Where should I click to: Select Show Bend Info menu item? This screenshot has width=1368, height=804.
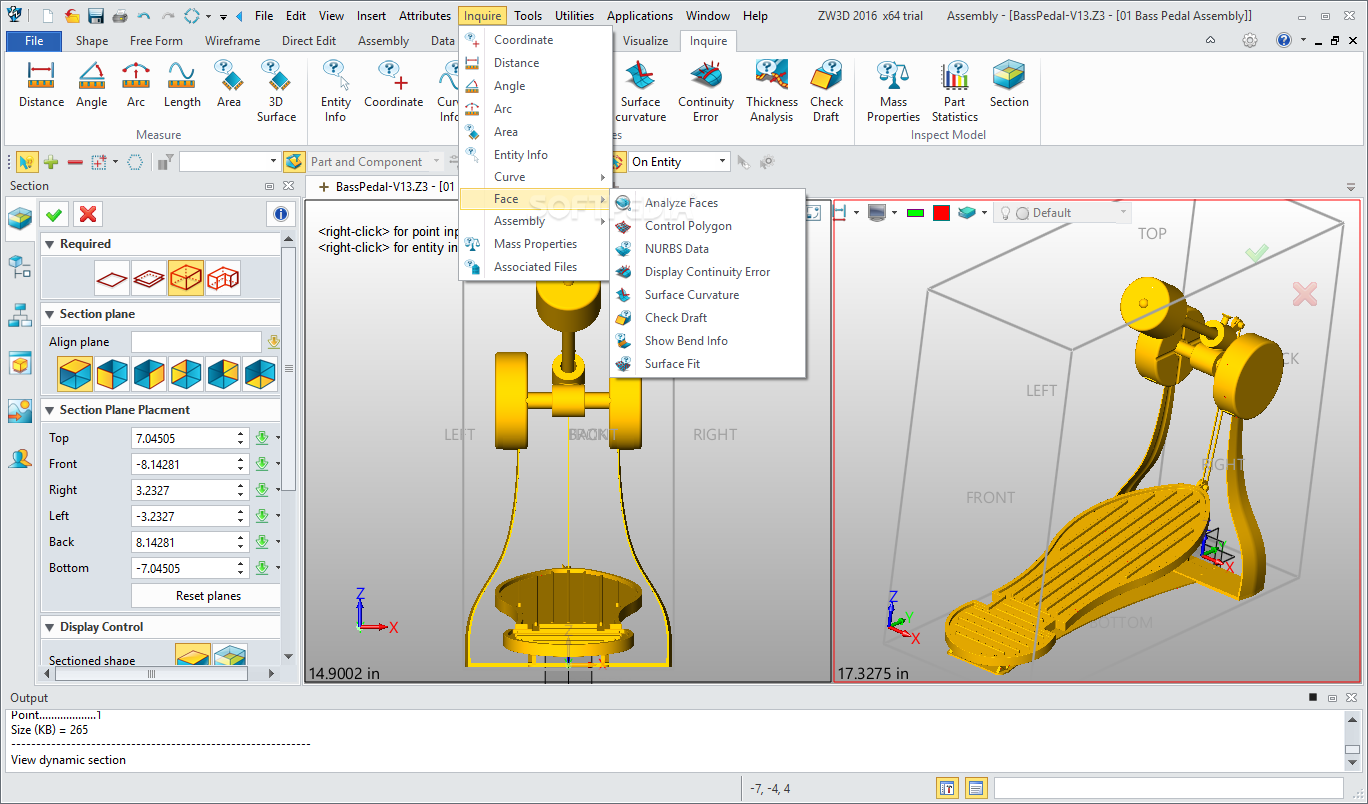(x=708, y=341)
